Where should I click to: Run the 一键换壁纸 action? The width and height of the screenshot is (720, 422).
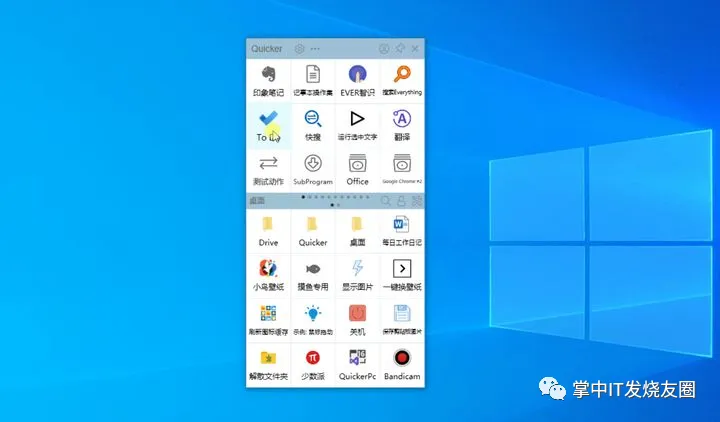click(x=402, y=276)
